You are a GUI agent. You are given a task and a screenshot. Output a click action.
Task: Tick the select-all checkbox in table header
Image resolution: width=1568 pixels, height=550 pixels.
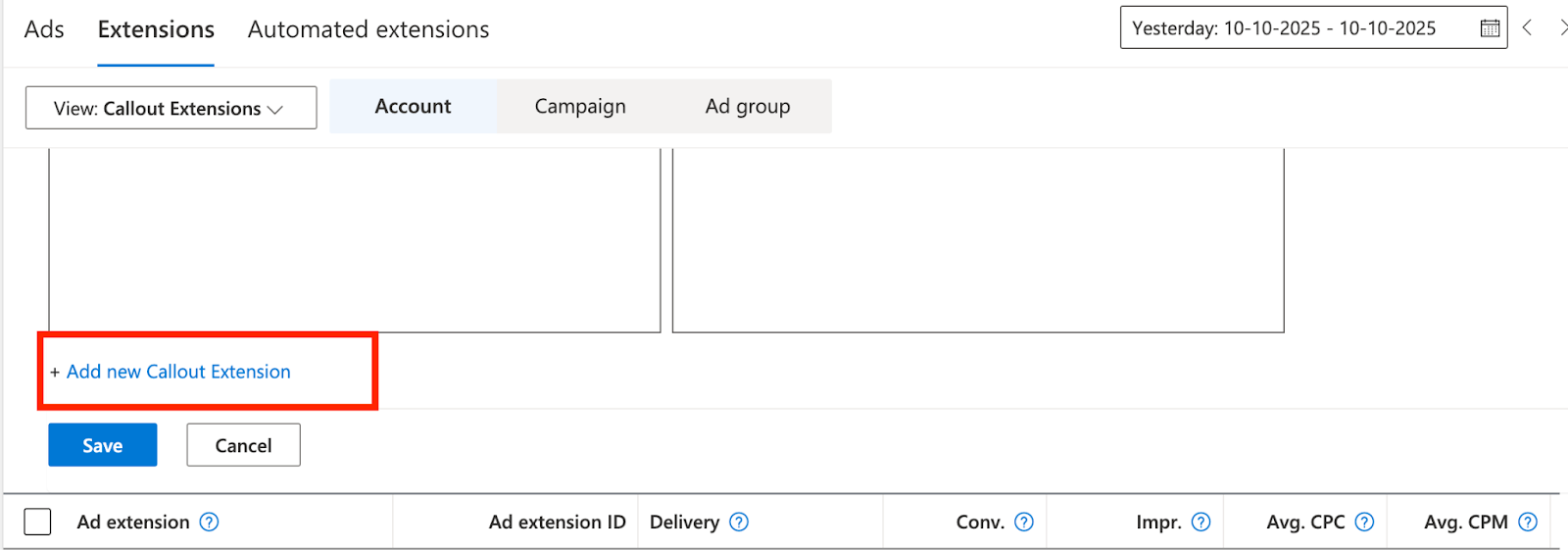[37, 522]
